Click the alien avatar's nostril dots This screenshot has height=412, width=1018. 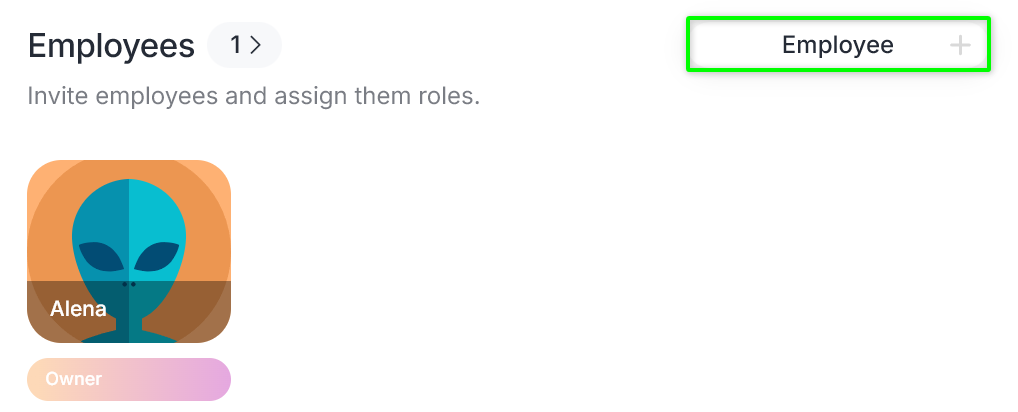tap(129, 284)
